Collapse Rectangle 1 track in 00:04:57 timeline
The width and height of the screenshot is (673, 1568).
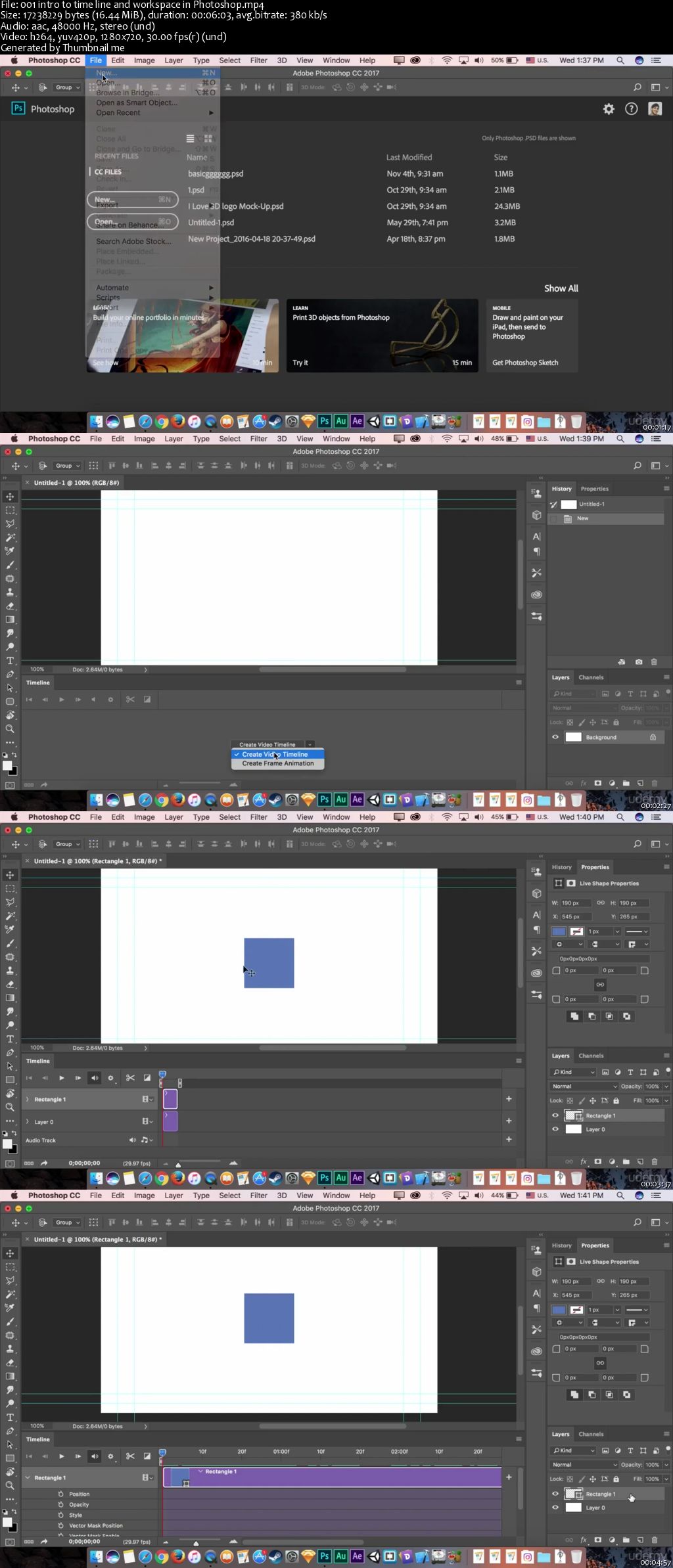pos(28,1477)
